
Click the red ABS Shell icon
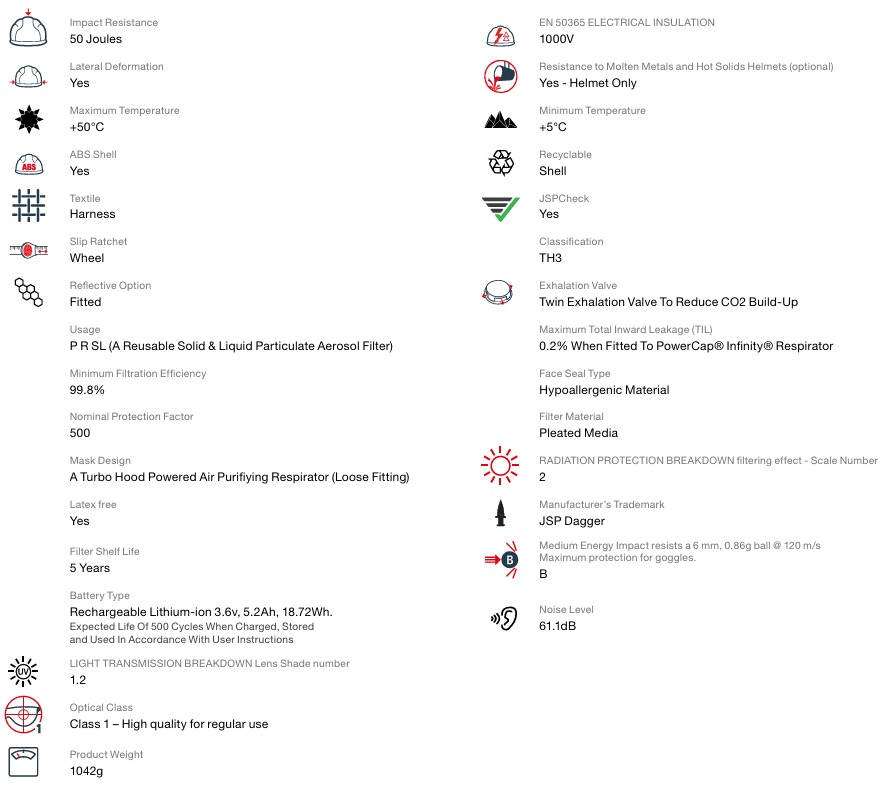[28, 163]
